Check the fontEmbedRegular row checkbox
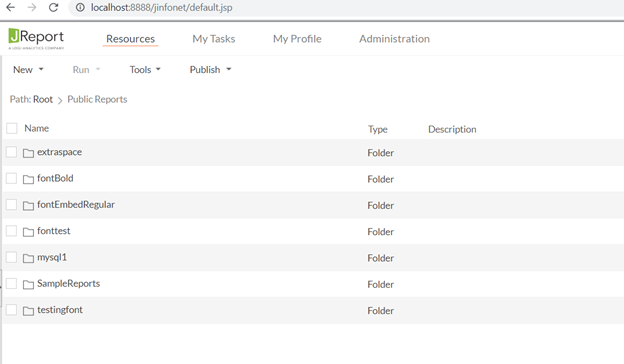The width and height of the screenshot is (624, 364). [x=11, y=204]
